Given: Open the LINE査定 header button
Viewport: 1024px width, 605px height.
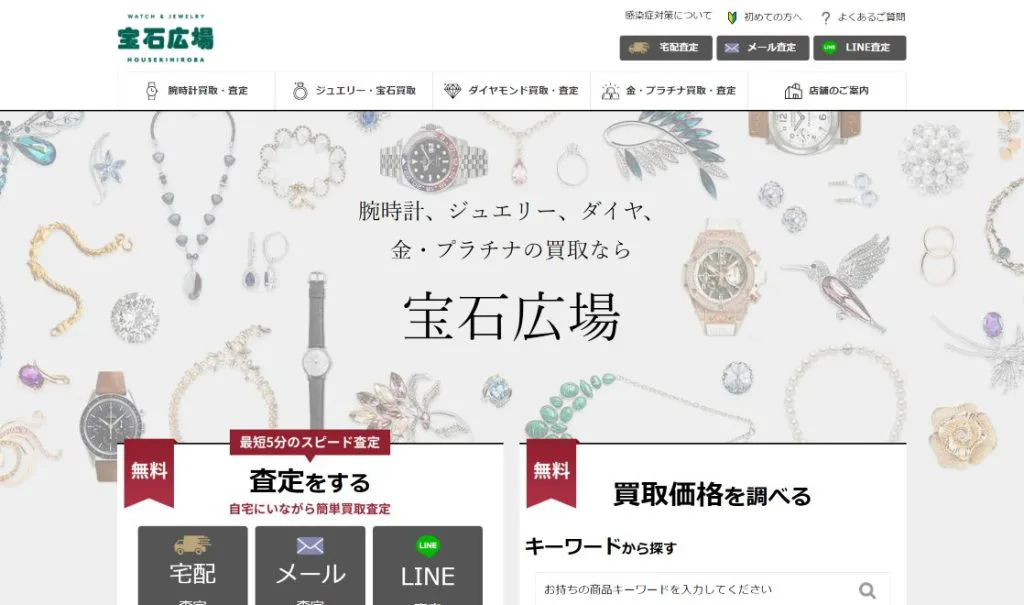Looking at the screenshot, I should click(x=859, y=48).
